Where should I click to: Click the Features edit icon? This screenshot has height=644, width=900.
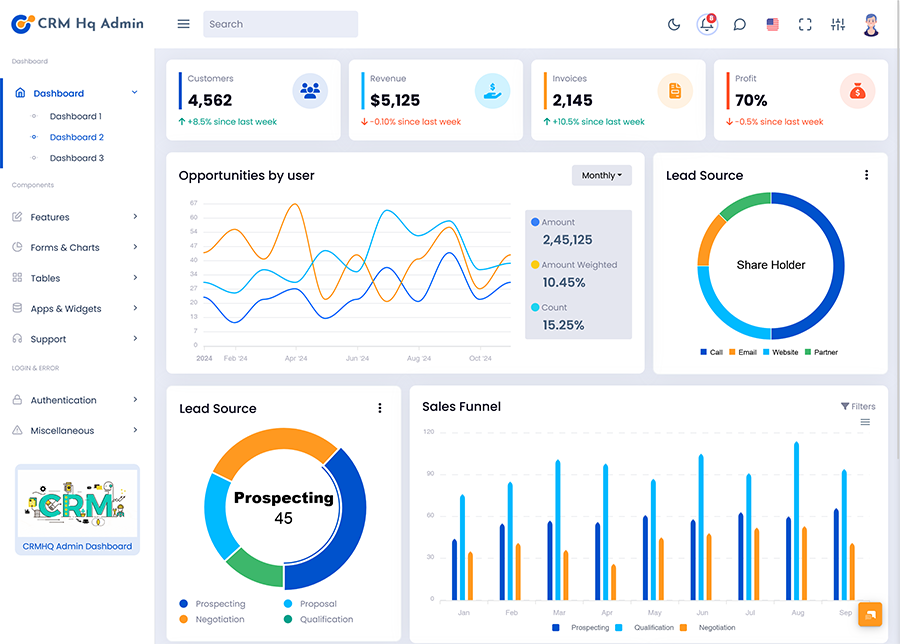(17, 216)
